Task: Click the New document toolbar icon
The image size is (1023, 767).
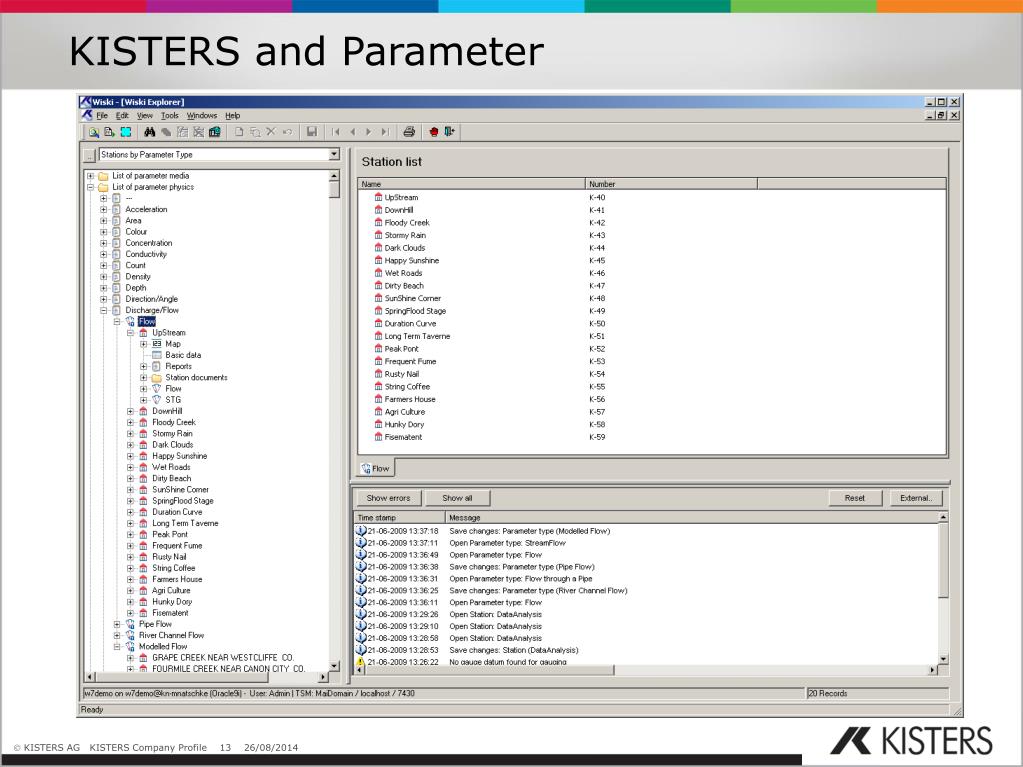Action: (239, 132)
